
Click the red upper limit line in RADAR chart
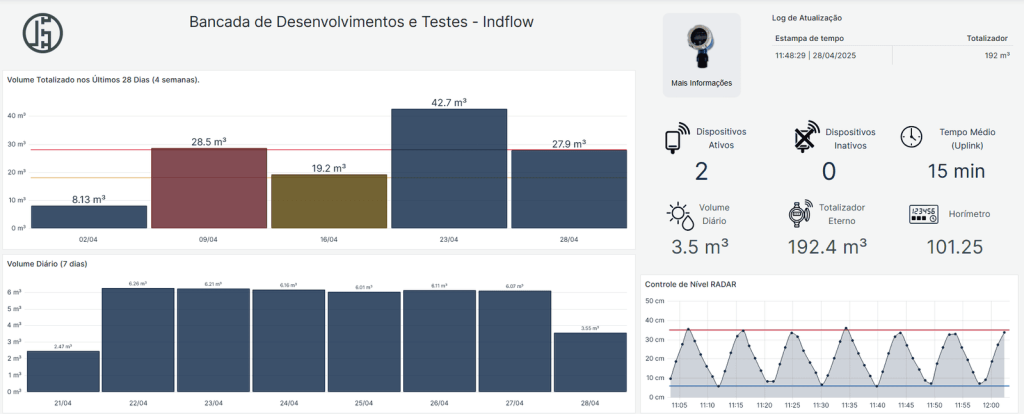(x=760, y=330)
